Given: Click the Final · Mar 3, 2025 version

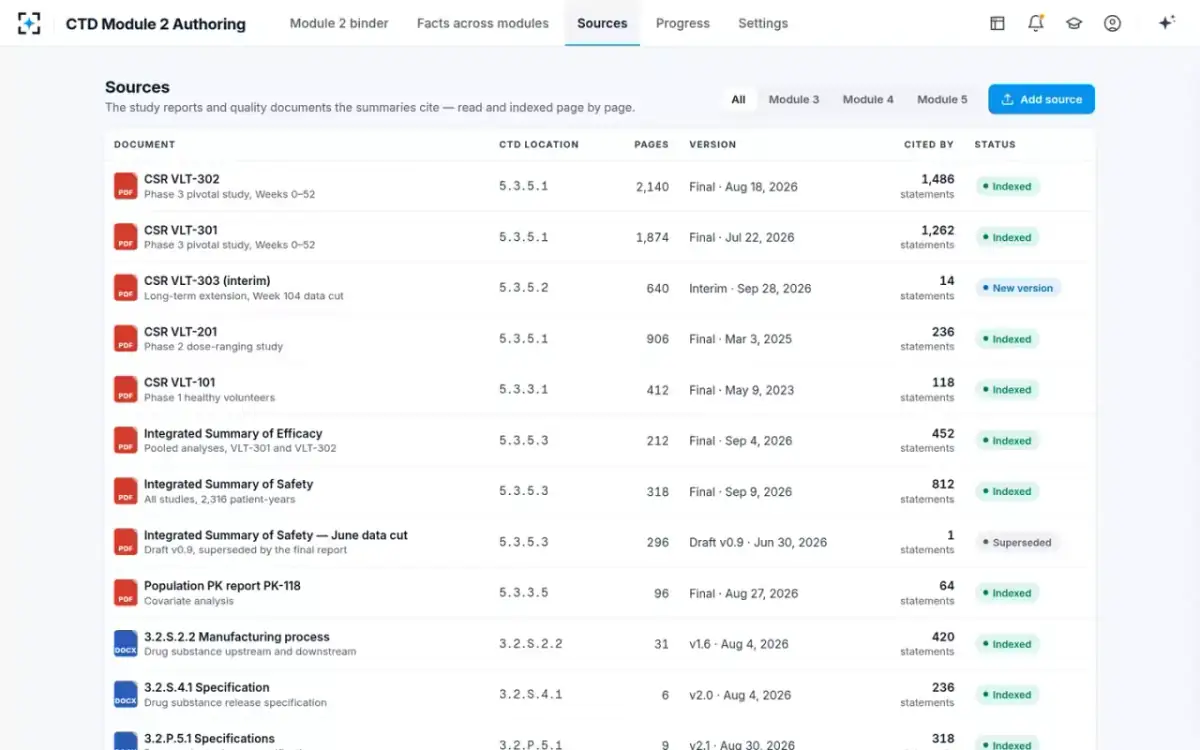Looking at the screenshot, I should pos(740,339).
